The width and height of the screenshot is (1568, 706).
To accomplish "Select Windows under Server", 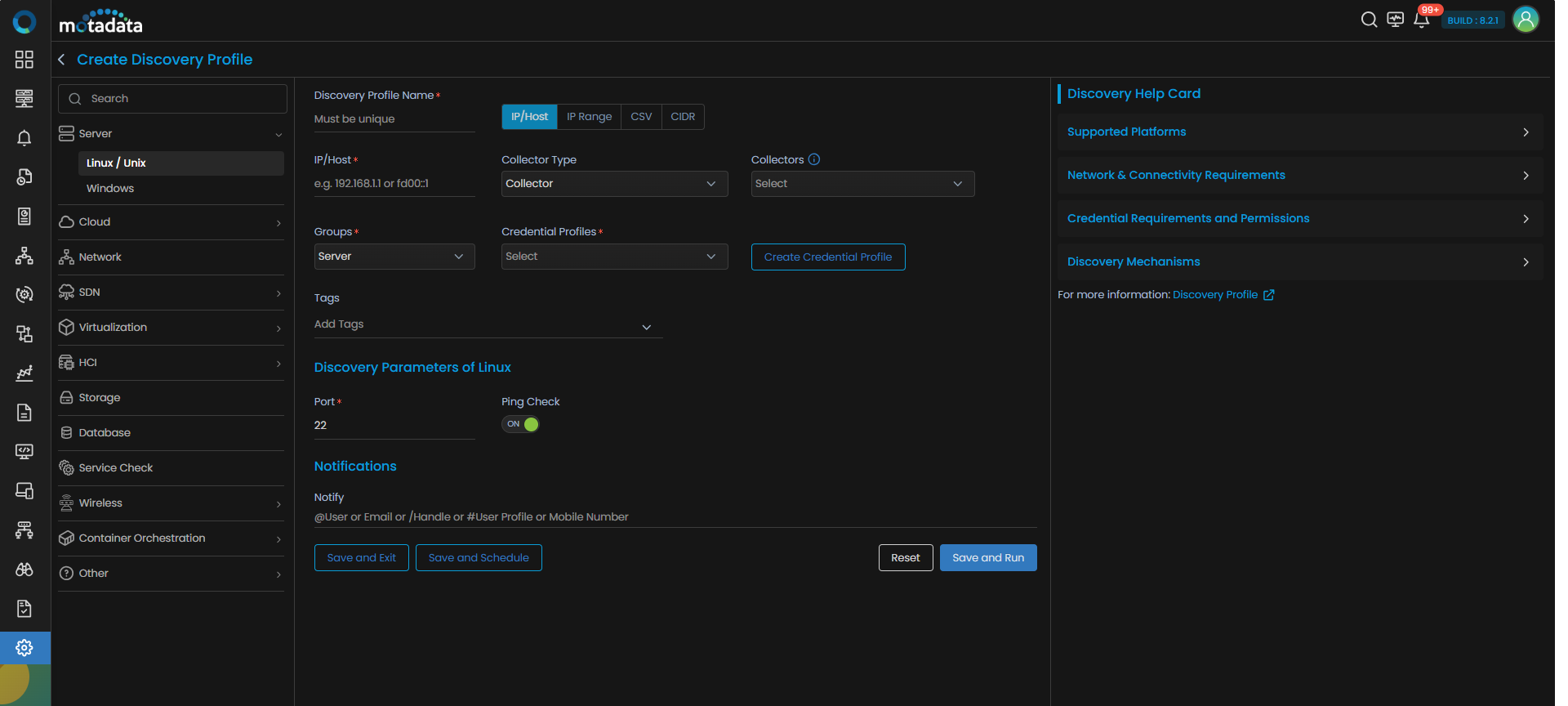I will click(x=110, y=189).
